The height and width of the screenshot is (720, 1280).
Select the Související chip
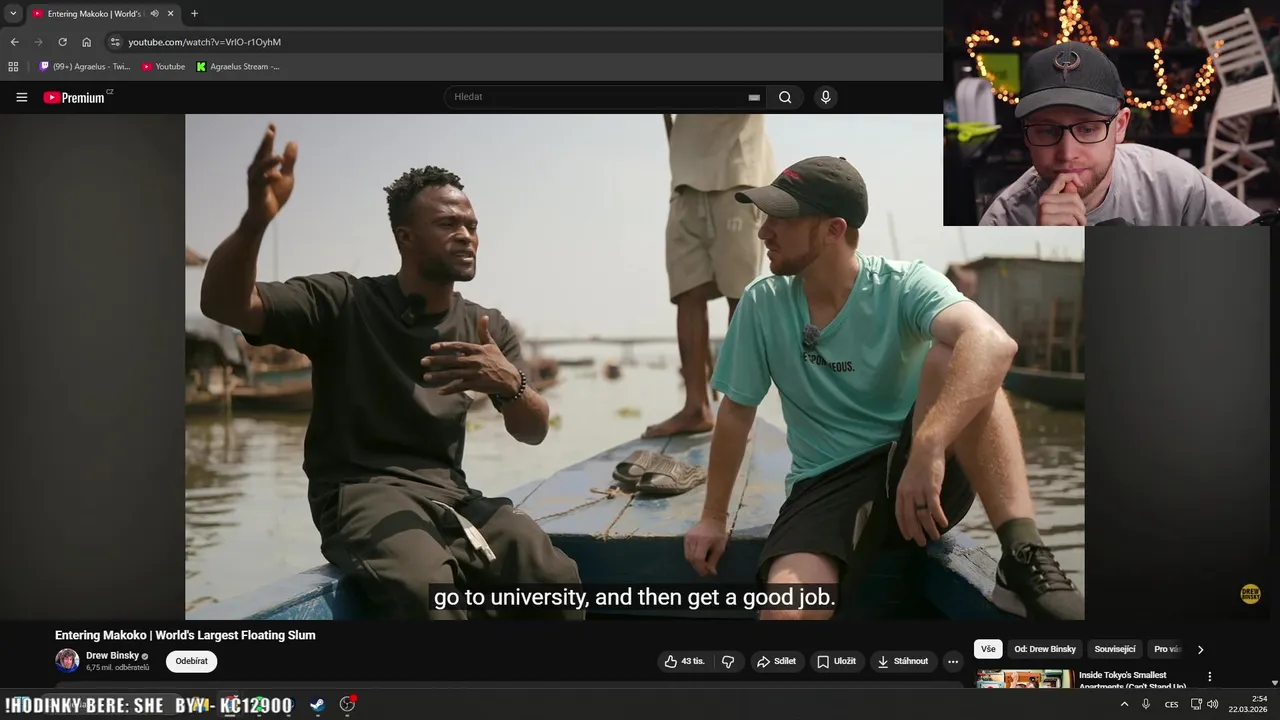point(1115,649)
